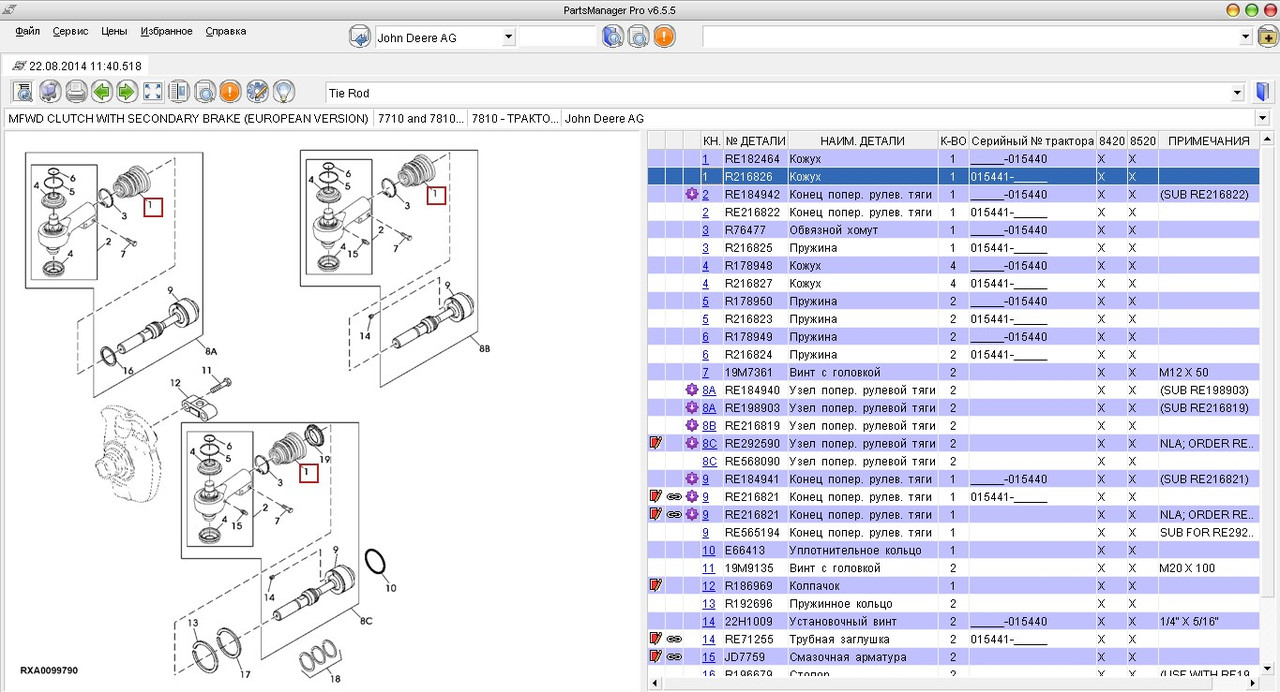Open the Избранное menu

tap(166, 31)
